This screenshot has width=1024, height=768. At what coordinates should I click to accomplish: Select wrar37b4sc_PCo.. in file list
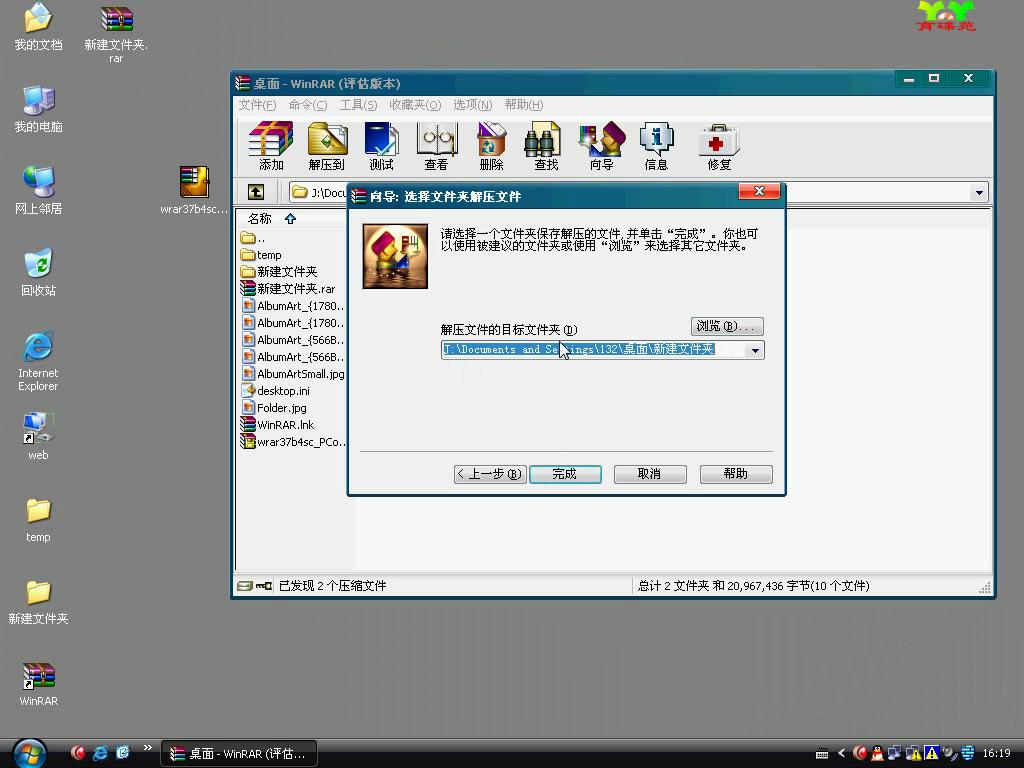tap(293, 441)
